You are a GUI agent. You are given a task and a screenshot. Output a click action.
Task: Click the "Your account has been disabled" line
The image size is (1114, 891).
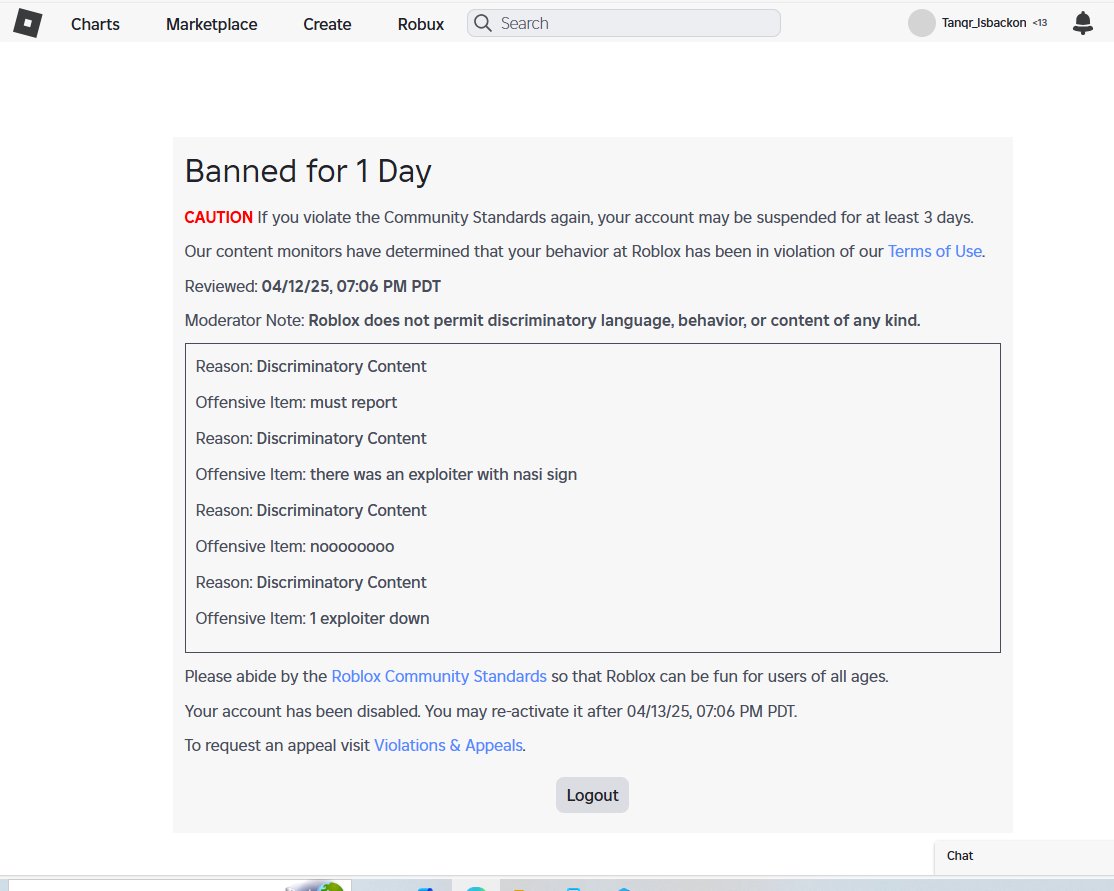490,711
